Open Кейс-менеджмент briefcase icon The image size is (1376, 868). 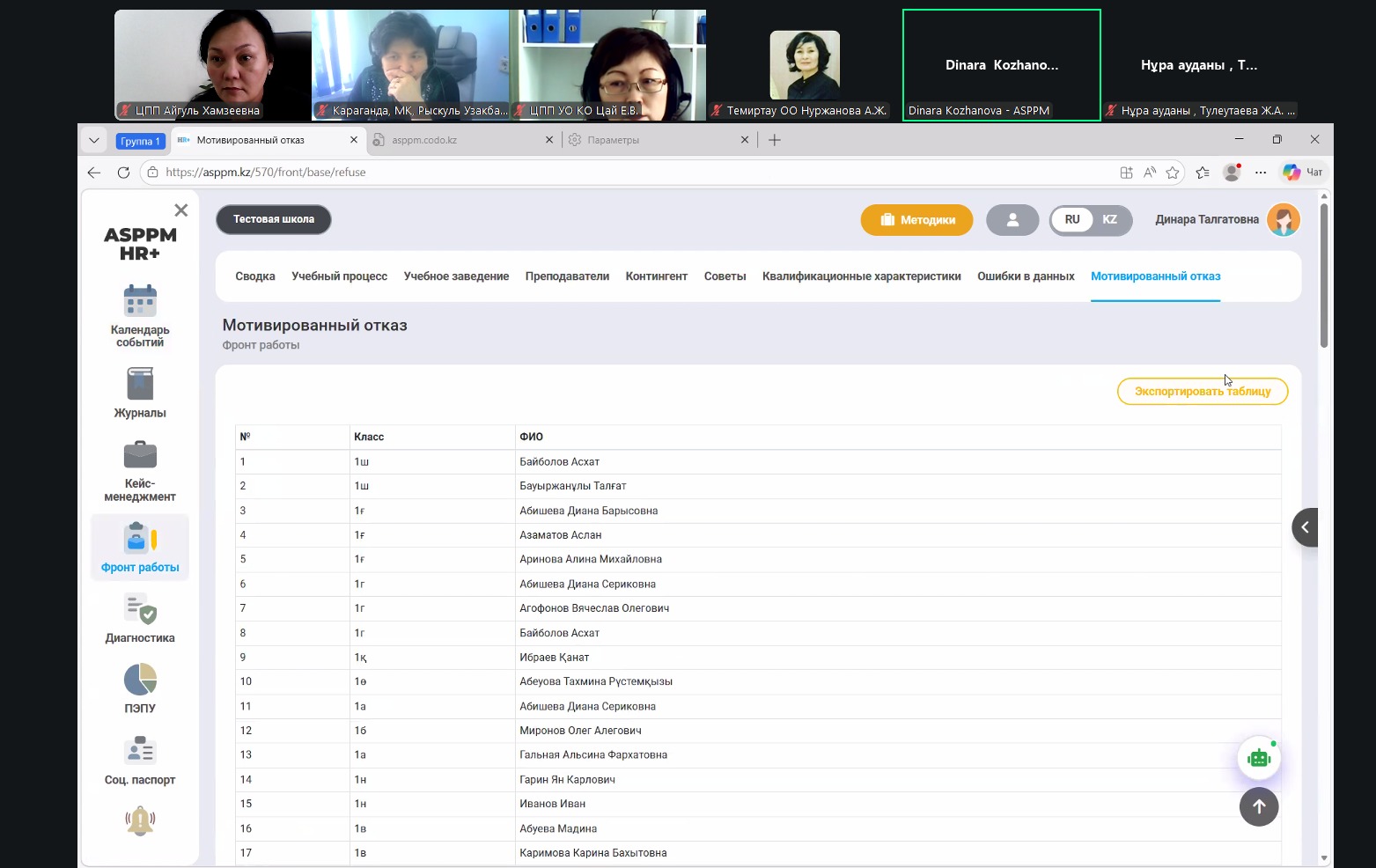(140, 456)
